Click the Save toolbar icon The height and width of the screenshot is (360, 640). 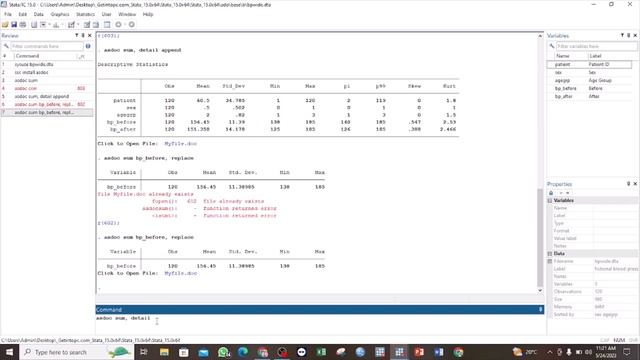point(14,25)
